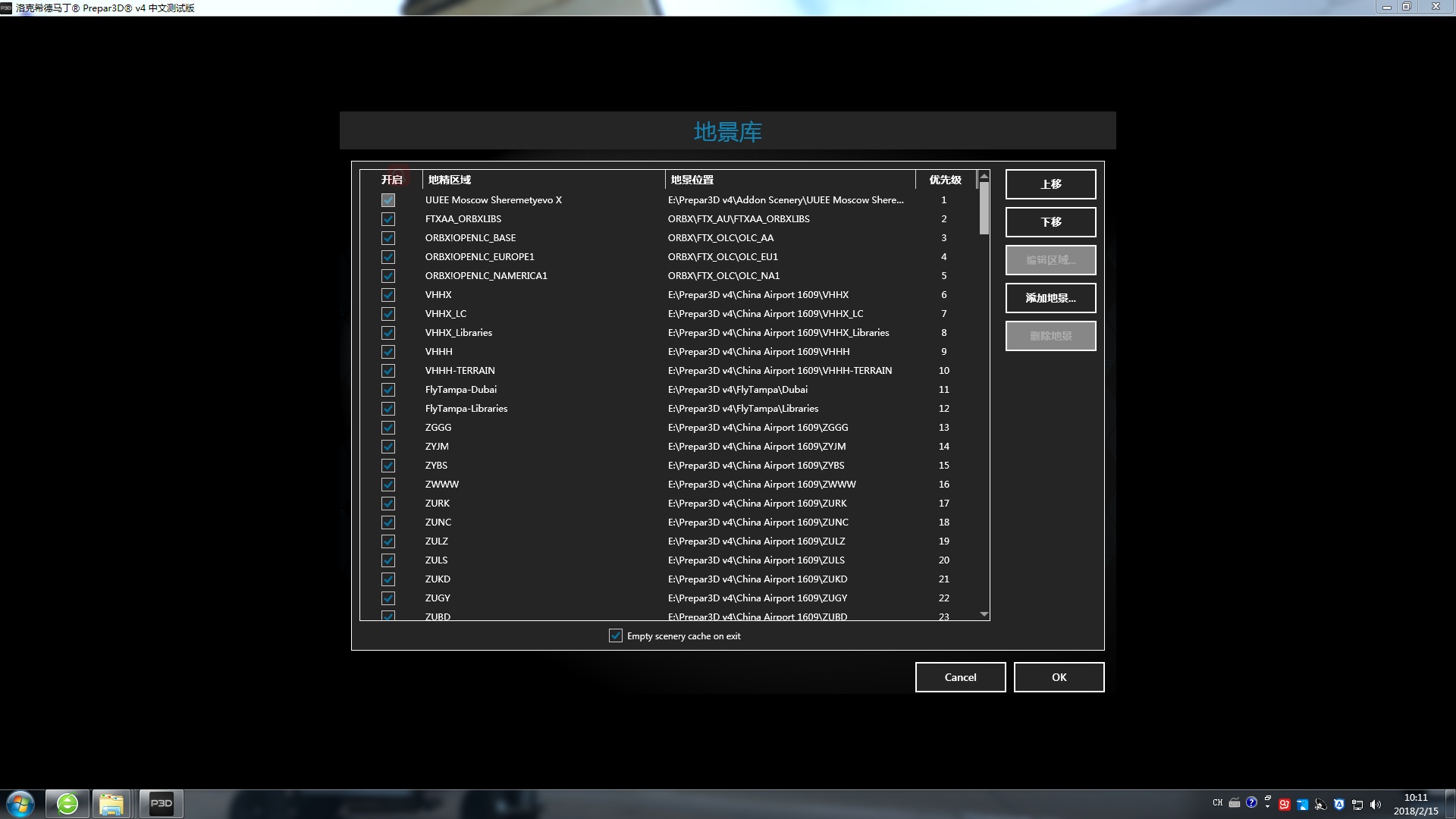Open the on-screen keyboard tray icon
The image size is (1456, 819).
coord(1235,803)
